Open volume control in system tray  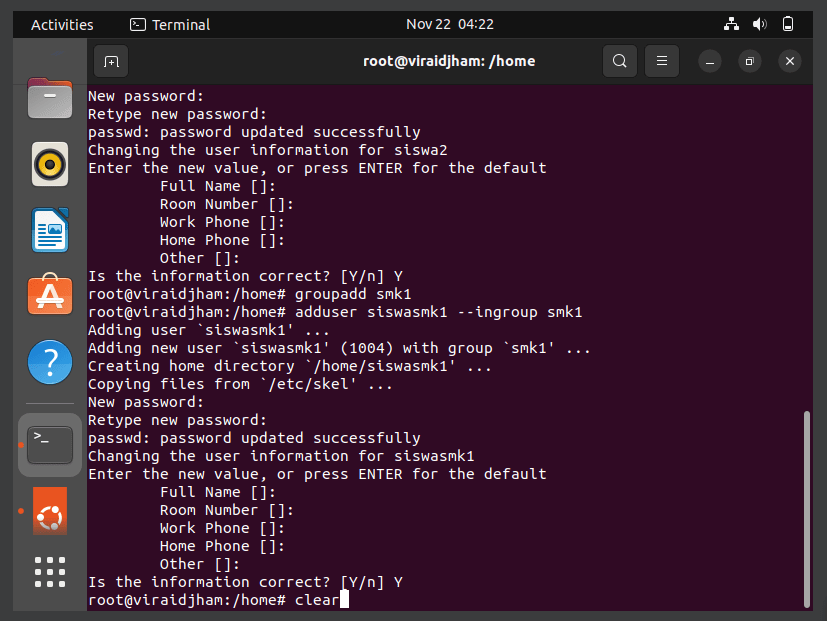[x=759, y=24]
